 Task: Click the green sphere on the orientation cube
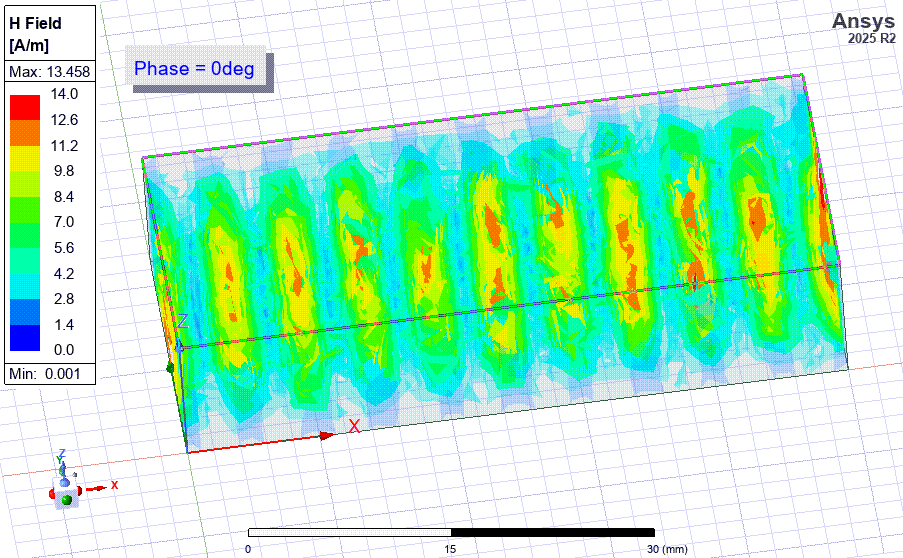click(x=67, y=499)
